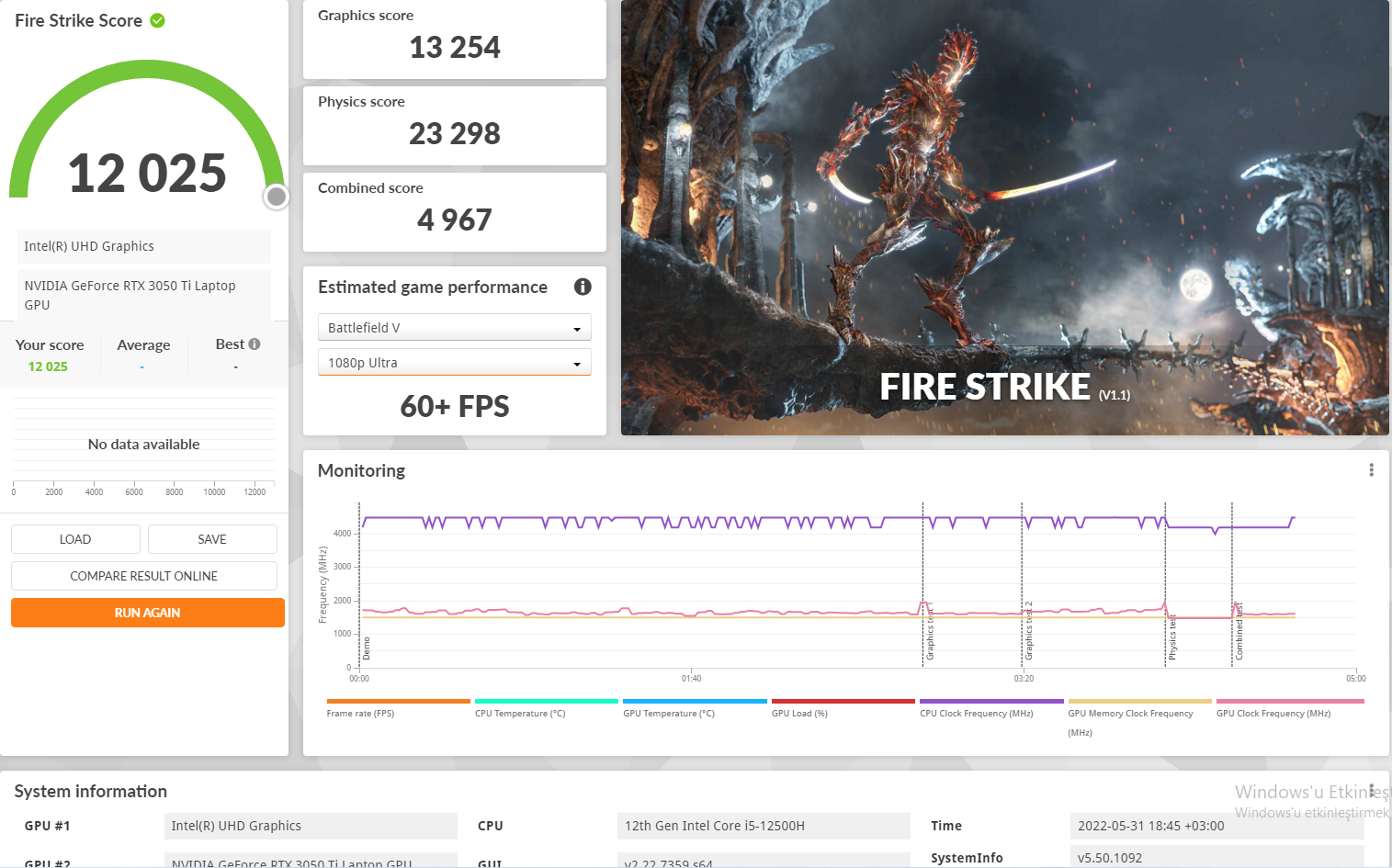Click the System information heading
Image resolution: width=1392 pixels, height=868 pixels.
(91, 792)
